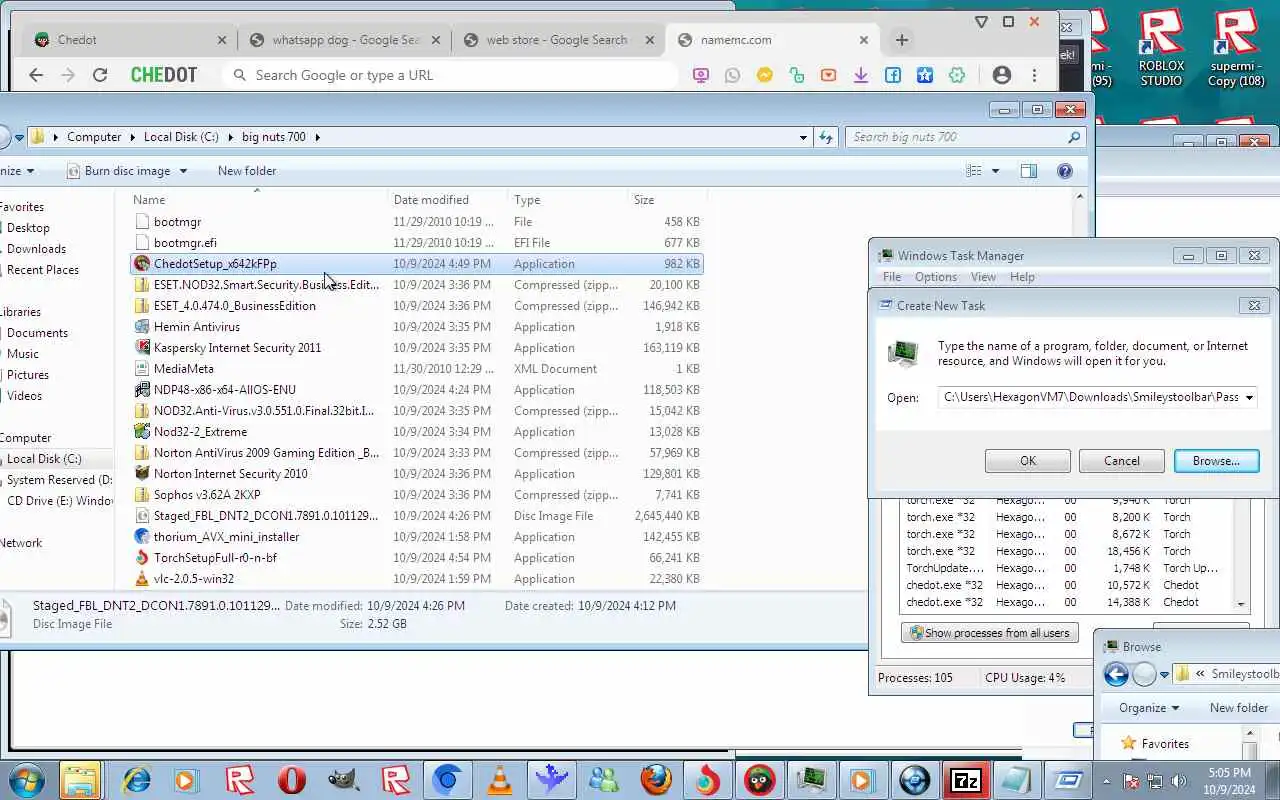Screen dimensions: 1280x800
Task: Select Local Disk (C:) in navigation pane
Action: point(44,459)
